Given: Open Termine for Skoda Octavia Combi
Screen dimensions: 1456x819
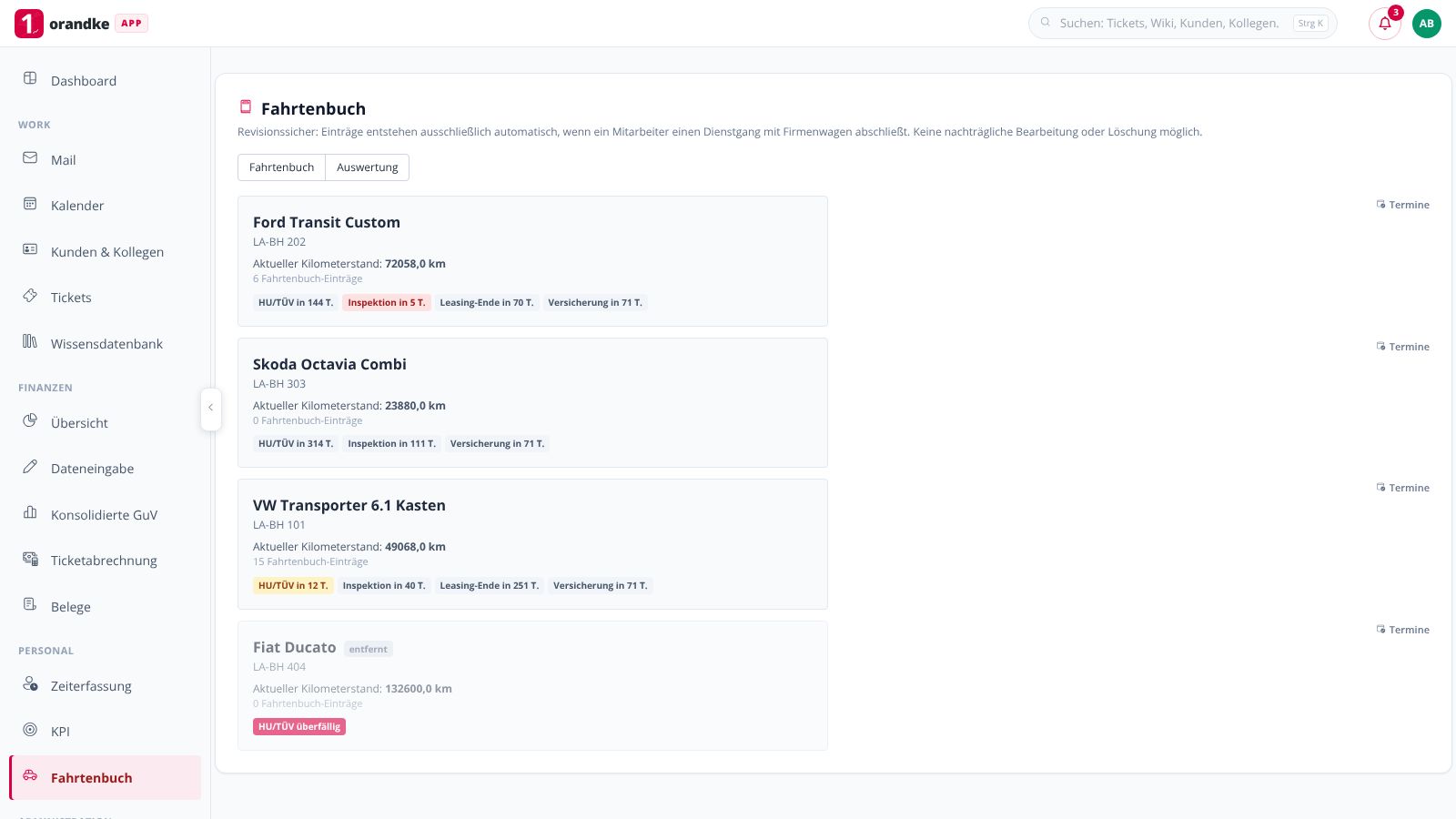Looking at the screenshot, I should (x=1403, y=347).
